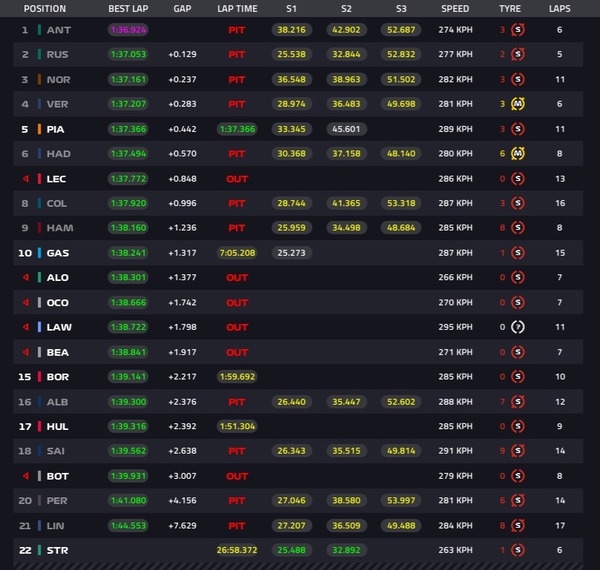Click the S1 column header
The height and width of the screenshot is (570, 600).
tap(291, 9)
